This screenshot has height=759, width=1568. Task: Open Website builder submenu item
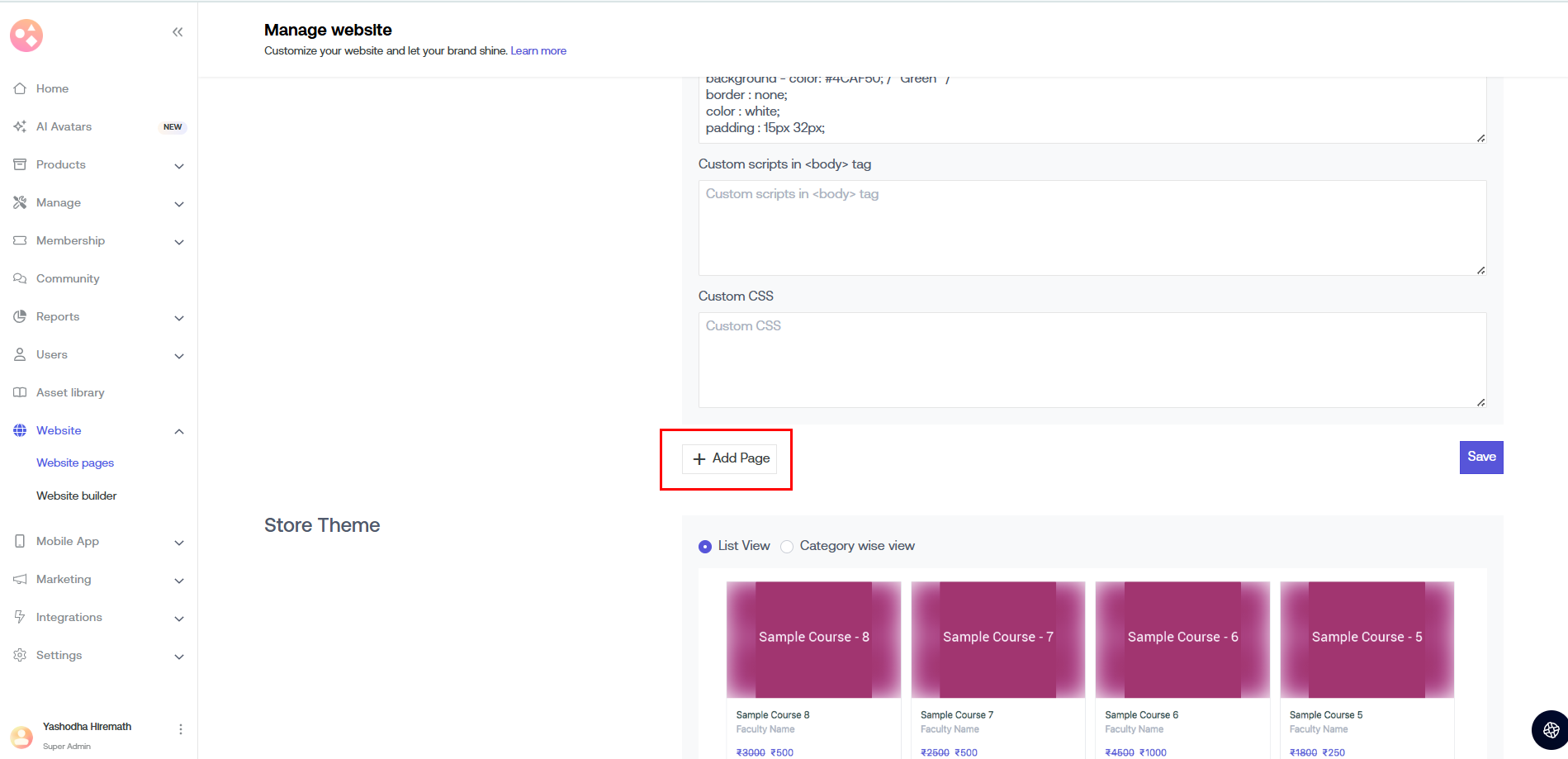(77, 496)
